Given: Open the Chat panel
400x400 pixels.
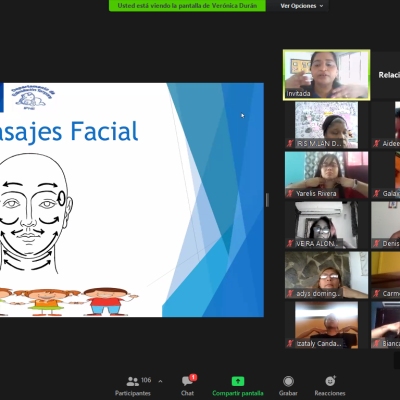Looking at the screenshot, I should pyautogui.click(x=187, y=386).
